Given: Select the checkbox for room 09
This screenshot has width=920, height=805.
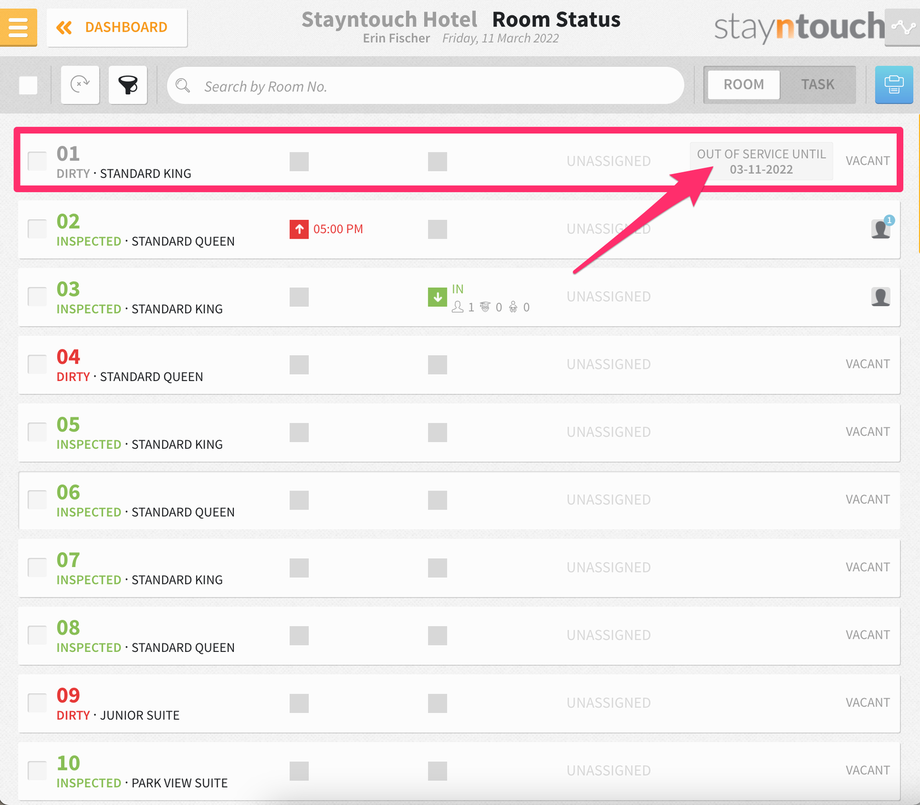Looking at the screenshot, I should click(x=37, y=703).
